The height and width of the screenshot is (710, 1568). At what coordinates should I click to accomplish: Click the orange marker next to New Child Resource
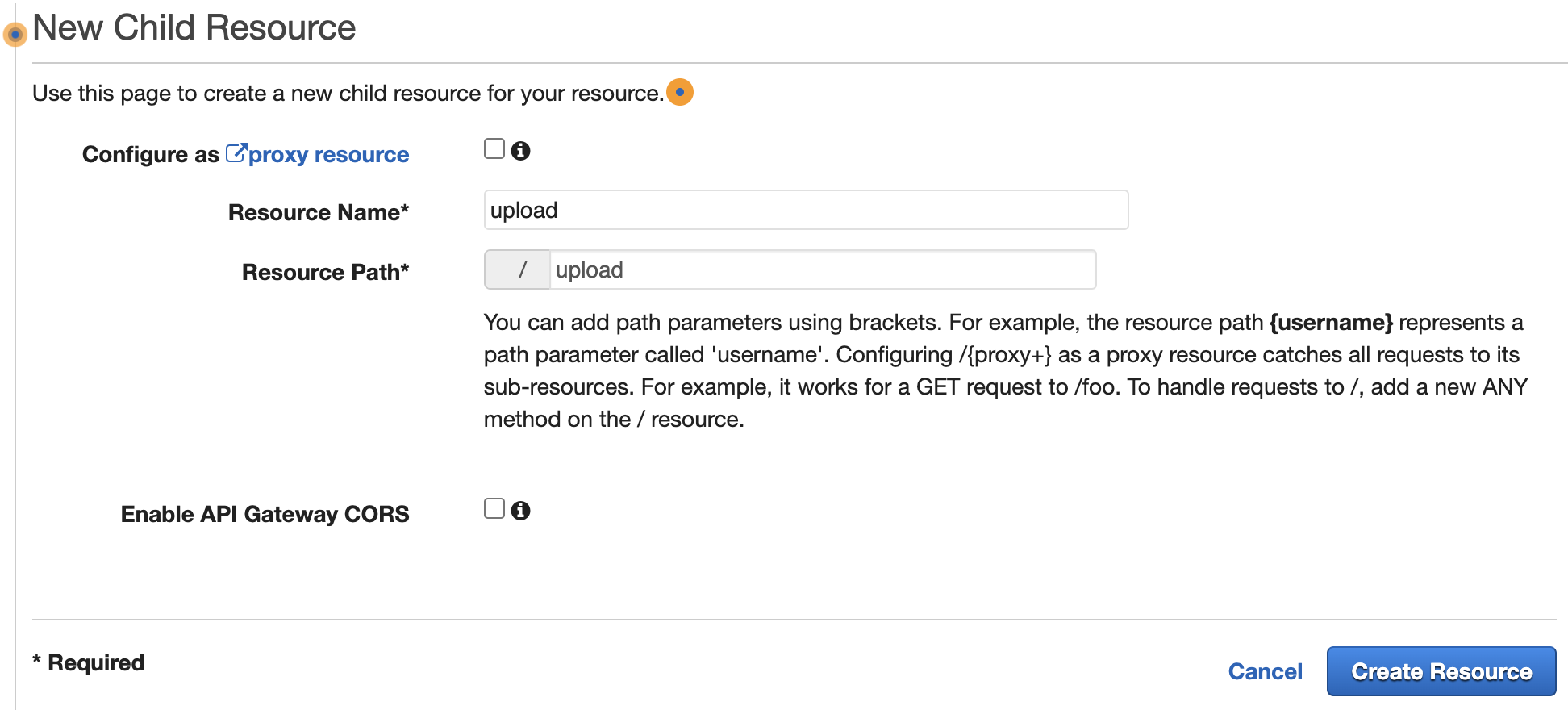tap(13, 34)
